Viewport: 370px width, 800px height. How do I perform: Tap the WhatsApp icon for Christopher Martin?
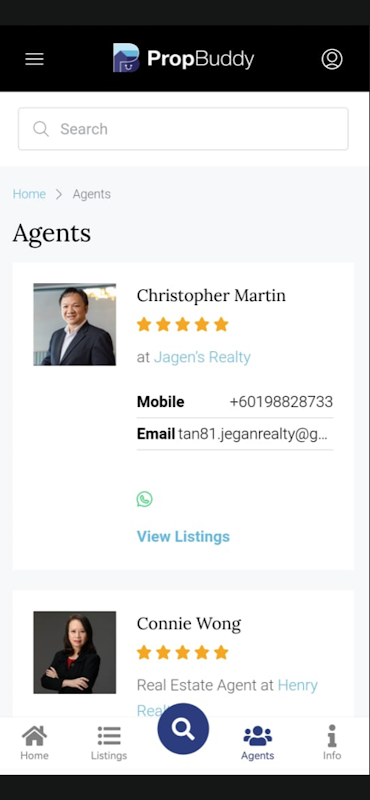coord(144,498)
